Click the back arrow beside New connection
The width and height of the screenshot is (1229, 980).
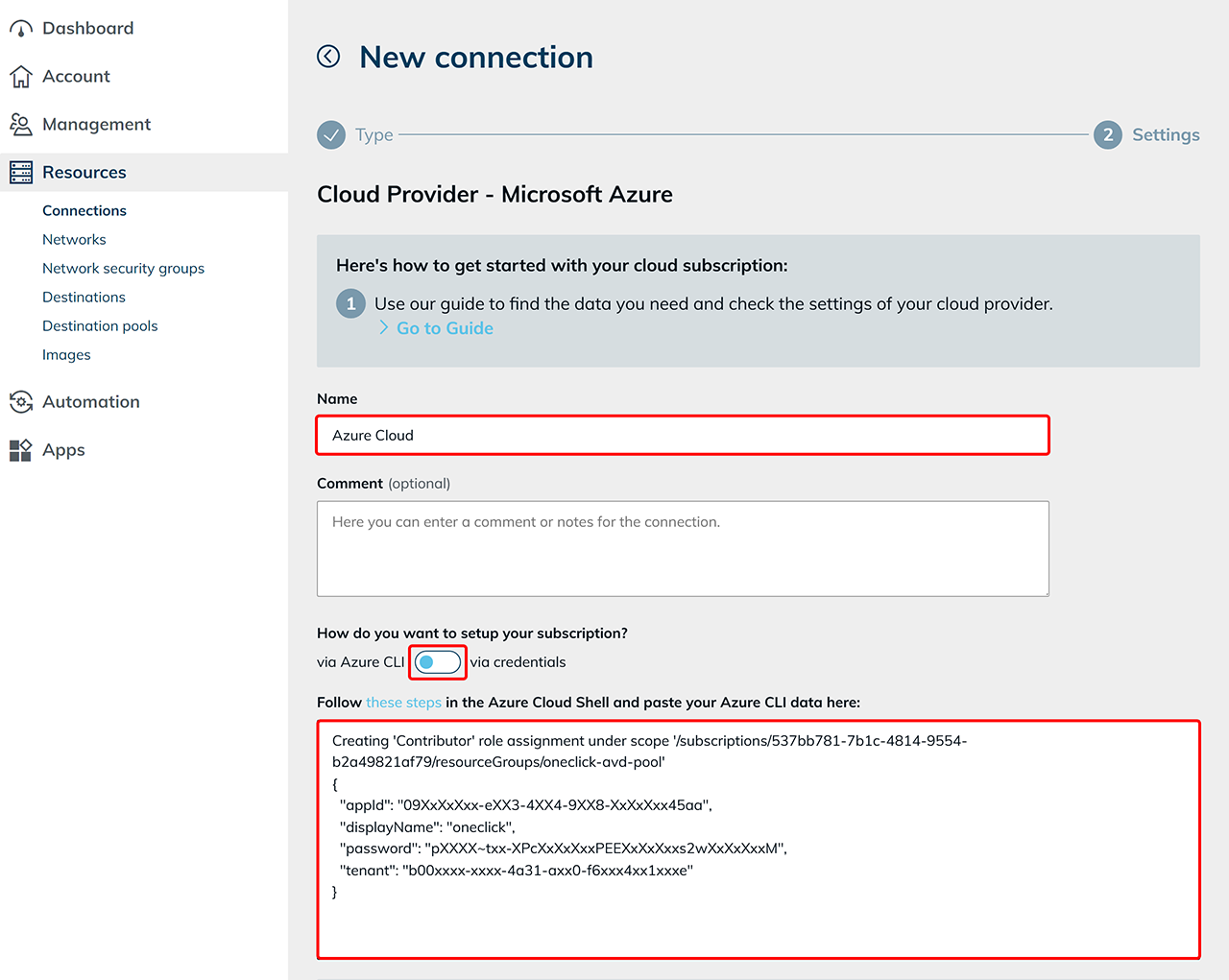click(328, 57)
